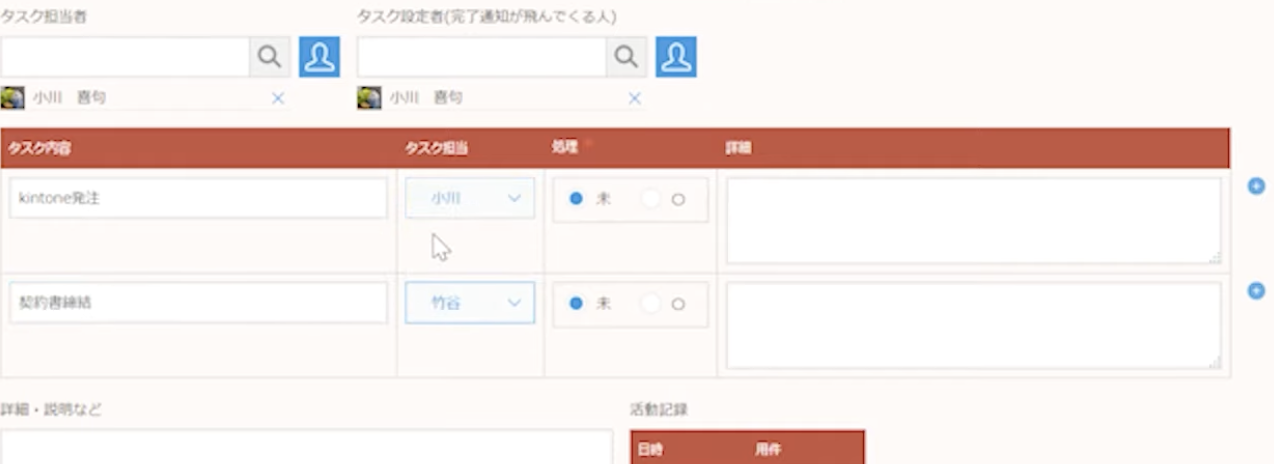This screenshot has height=464, width=1274.
Task: Click the 詳細・説明など text area
Action: pyautogui.click(x=306, y=447)
